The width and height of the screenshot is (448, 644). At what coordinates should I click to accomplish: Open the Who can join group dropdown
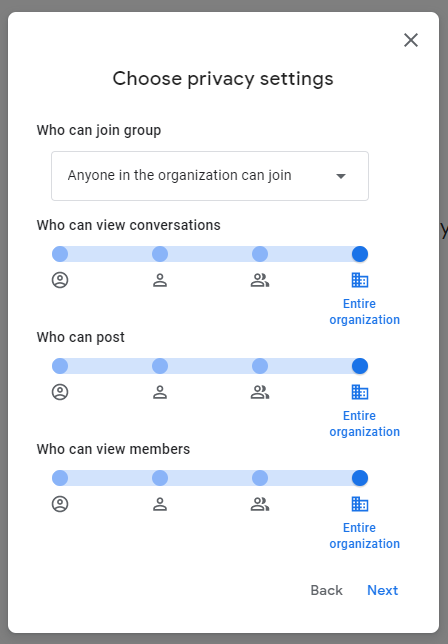(x=210, y=176)
